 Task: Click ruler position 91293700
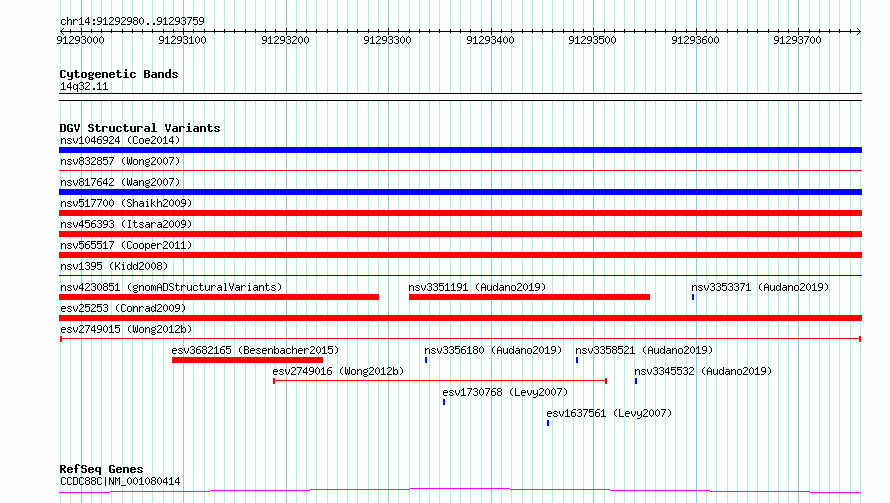[797, 40]
